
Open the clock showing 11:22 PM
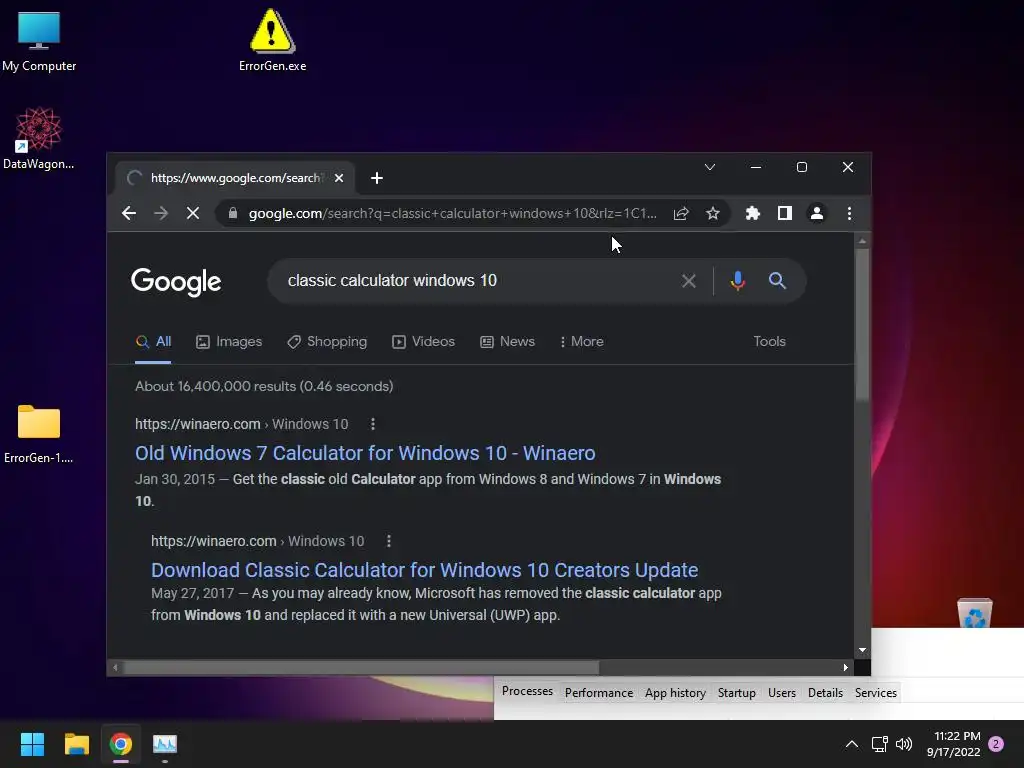953,744
